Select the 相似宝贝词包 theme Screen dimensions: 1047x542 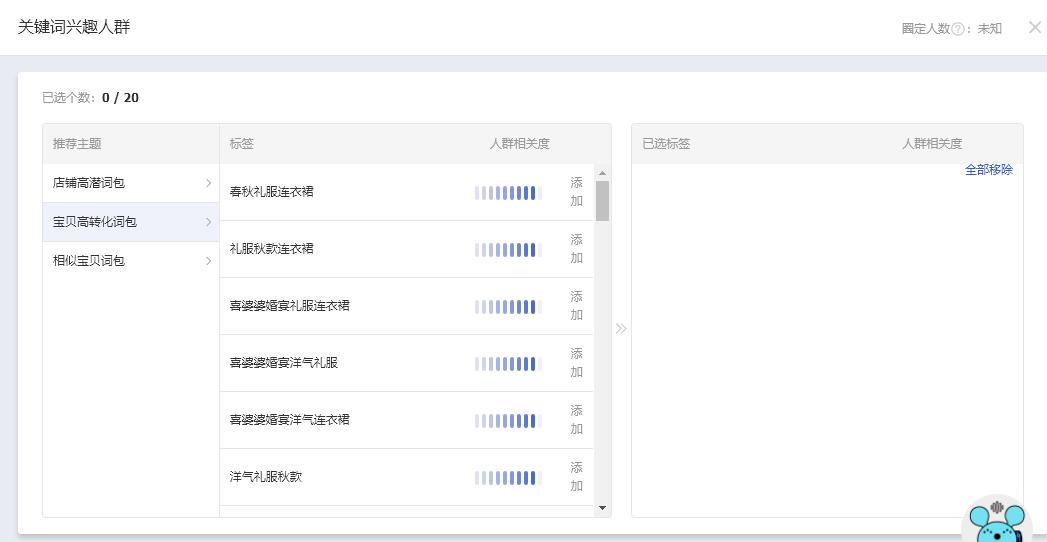[131, 261]
